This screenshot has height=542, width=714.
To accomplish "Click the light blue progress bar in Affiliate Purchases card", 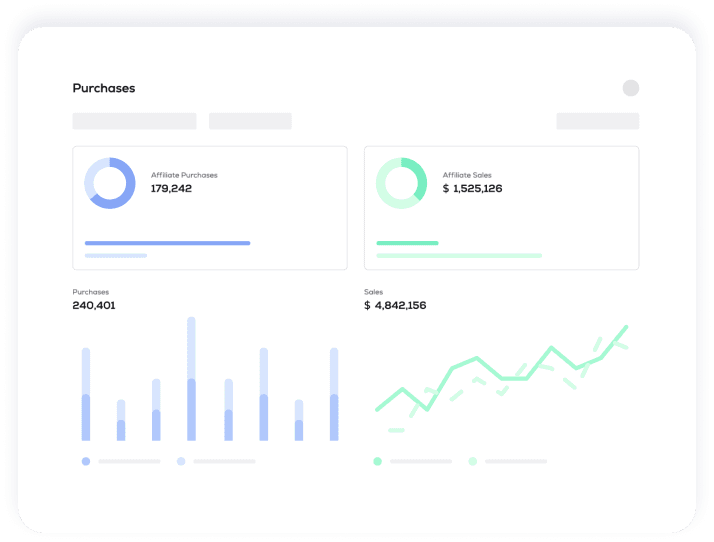I will pos(116,256).
